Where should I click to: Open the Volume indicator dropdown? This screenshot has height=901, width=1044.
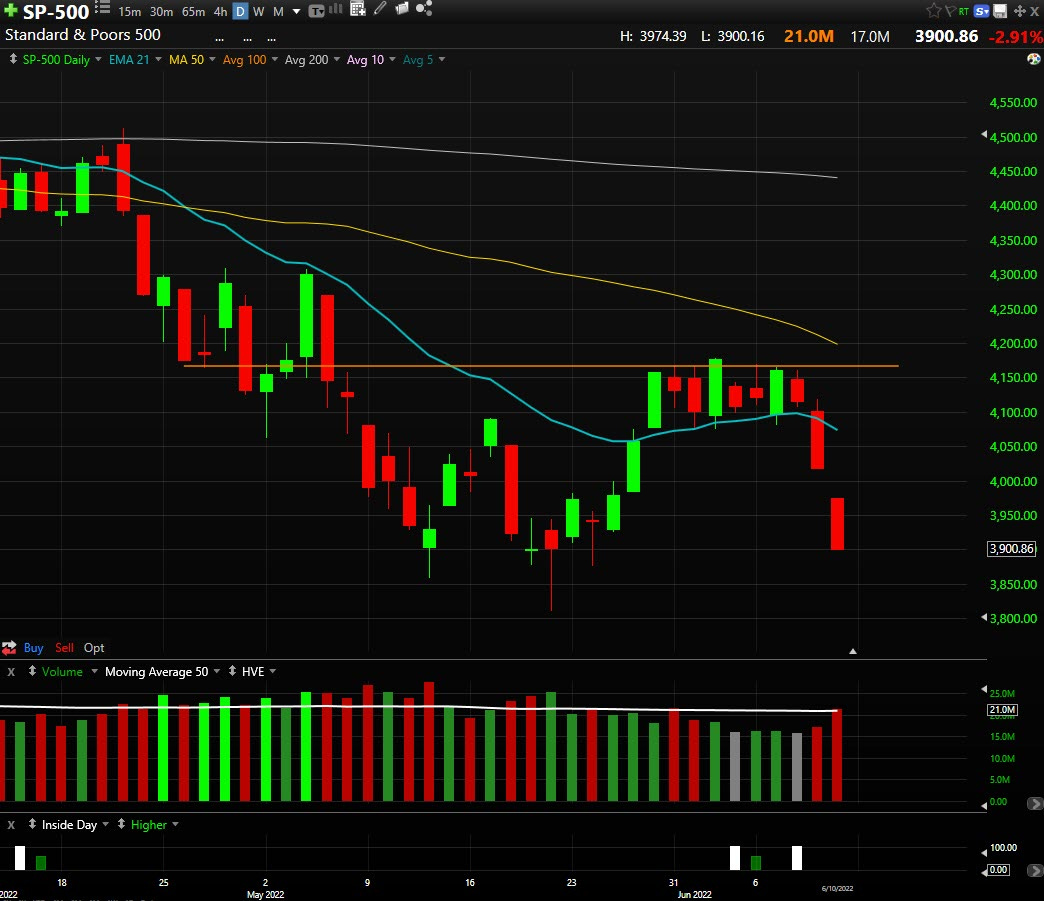(94, 671)
